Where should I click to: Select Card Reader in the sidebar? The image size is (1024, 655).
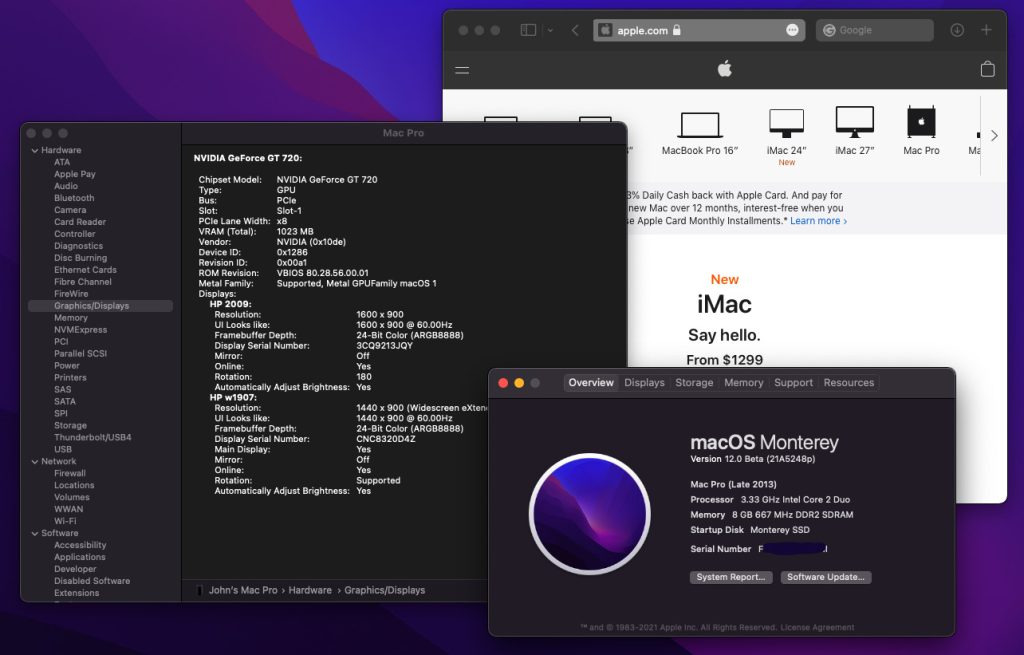pyautogui.click(x=80, y=222)
